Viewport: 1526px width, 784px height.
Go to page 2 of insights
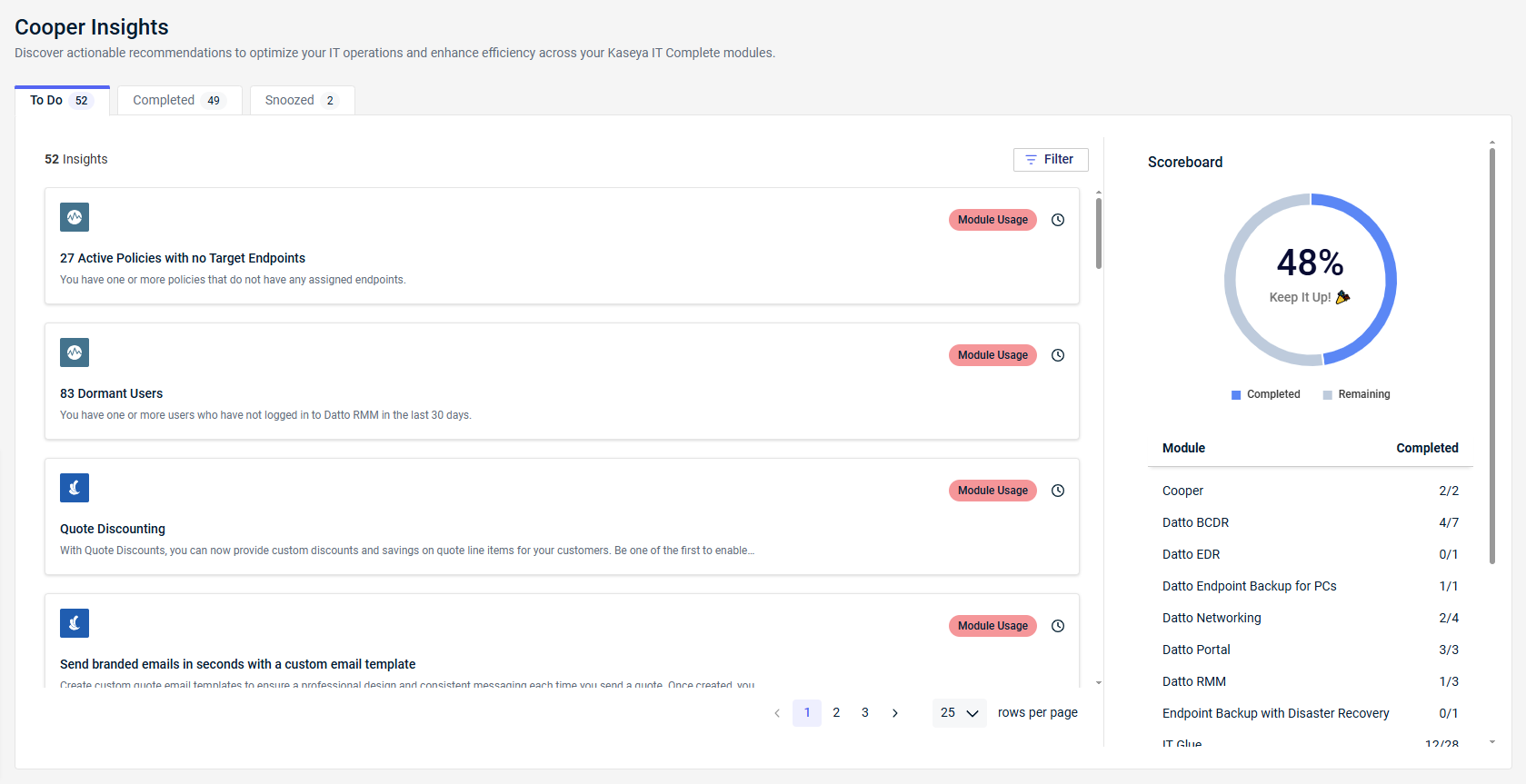836,713
